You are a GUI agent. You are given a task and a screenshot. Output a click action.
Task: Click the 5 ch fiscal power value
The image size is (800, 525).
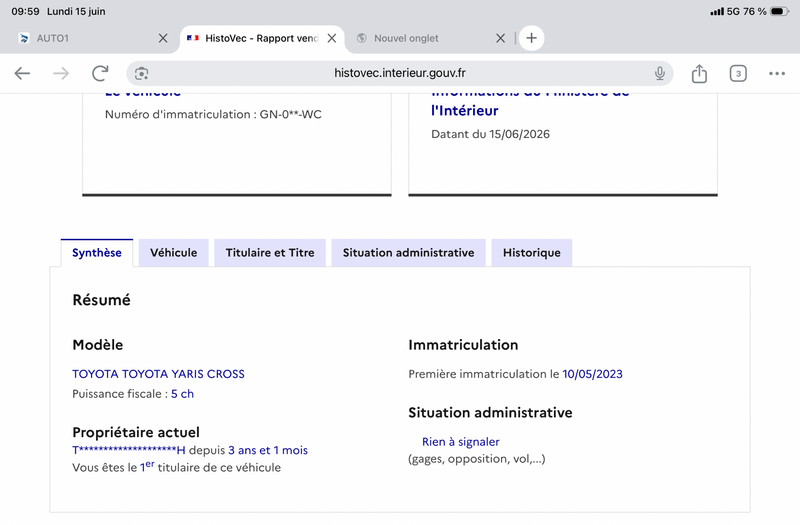tap(182, 394)
